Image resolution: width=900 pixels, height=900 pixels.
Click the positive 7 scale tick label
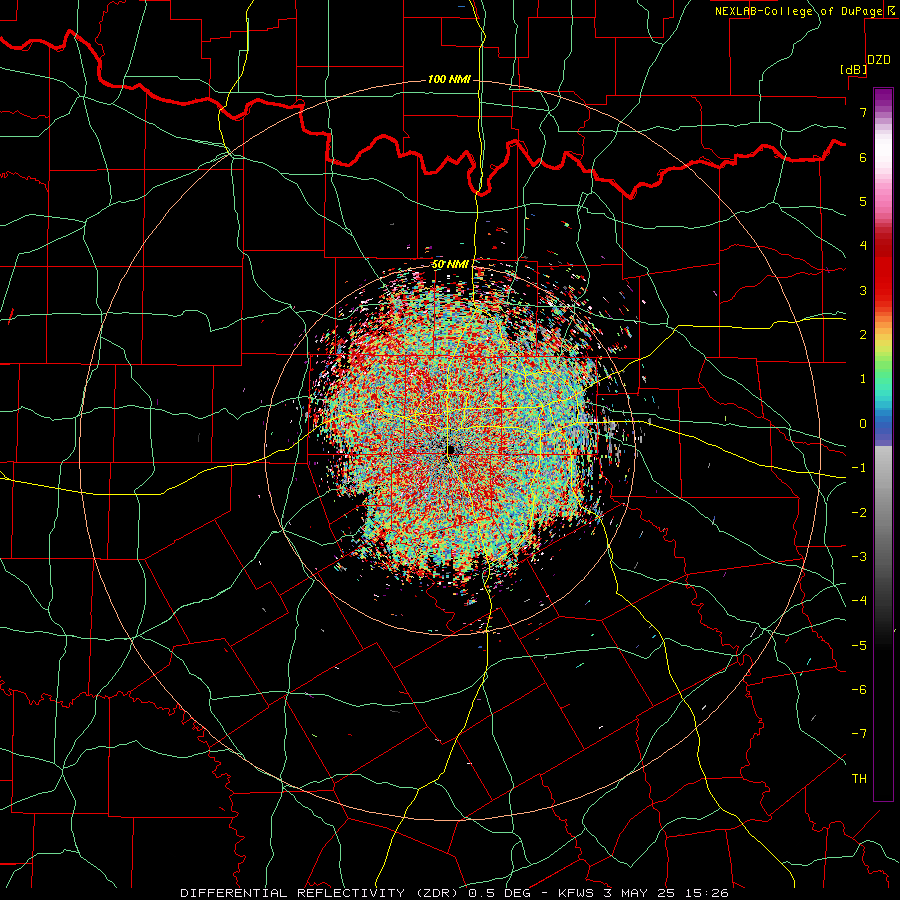click(863, 112)
